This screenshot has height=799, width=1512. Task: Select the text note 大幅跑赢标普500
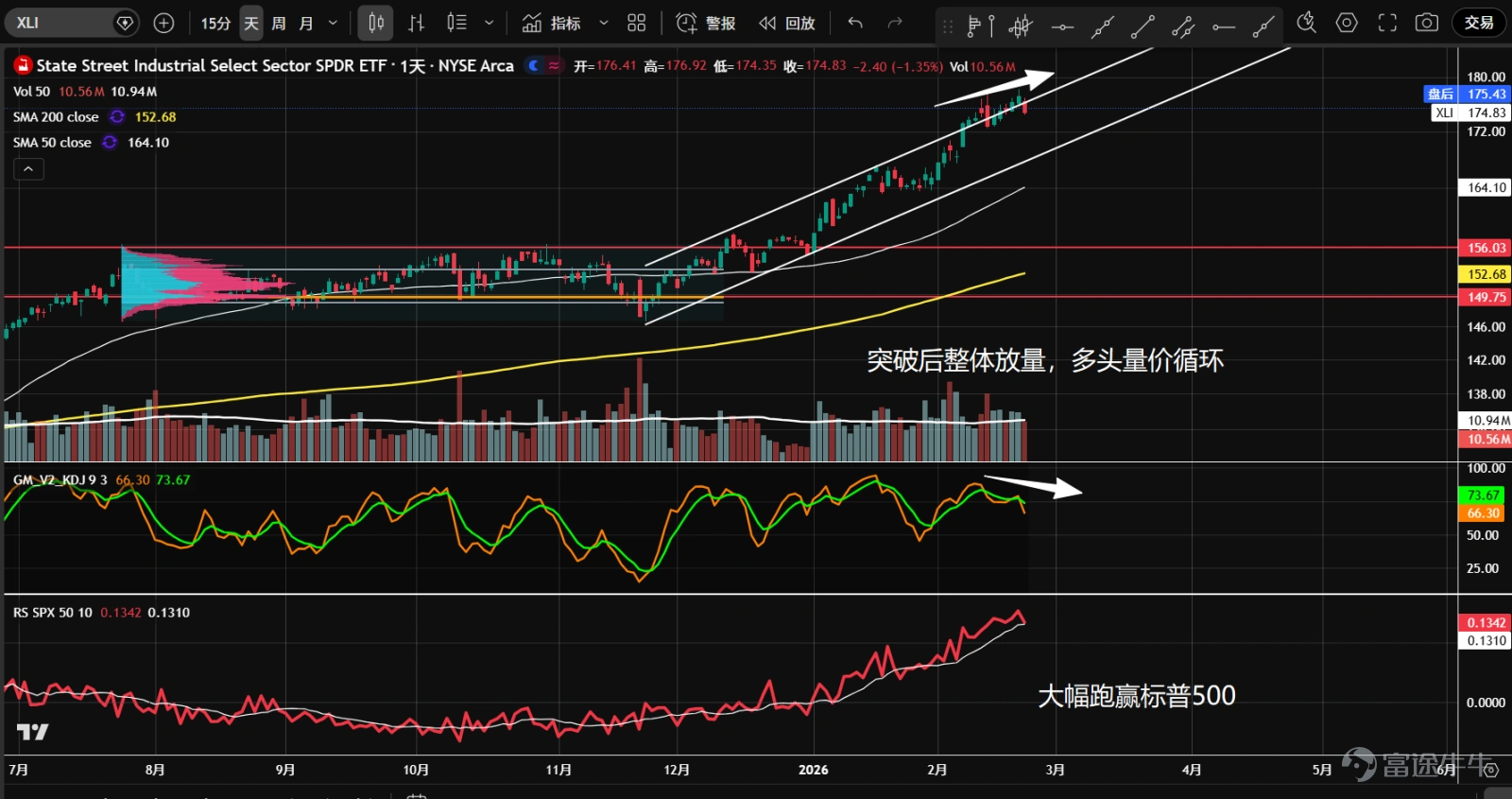click(x=1137, y=696)
